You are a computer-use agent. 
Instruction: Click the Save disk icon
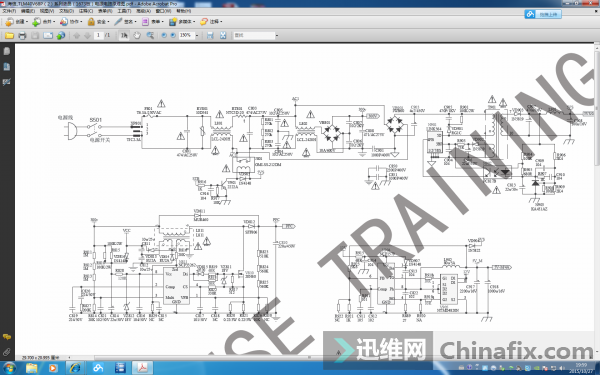coord(35,36)
